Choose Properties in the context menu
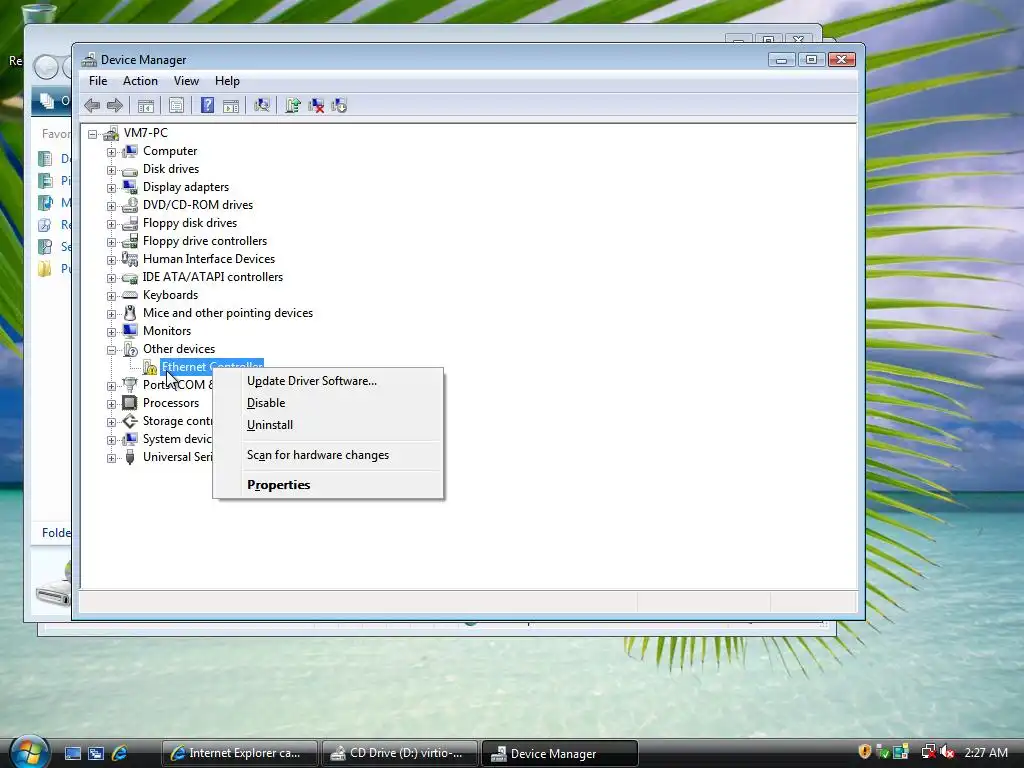 (x=328, y=485)
